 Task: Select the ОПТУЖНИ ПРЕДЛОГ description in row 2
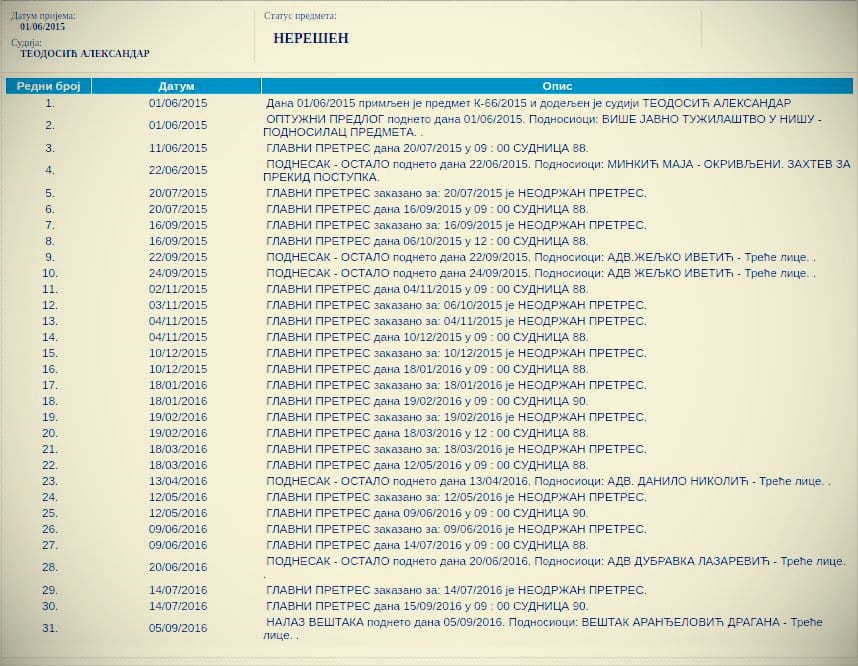click(545, 125)
